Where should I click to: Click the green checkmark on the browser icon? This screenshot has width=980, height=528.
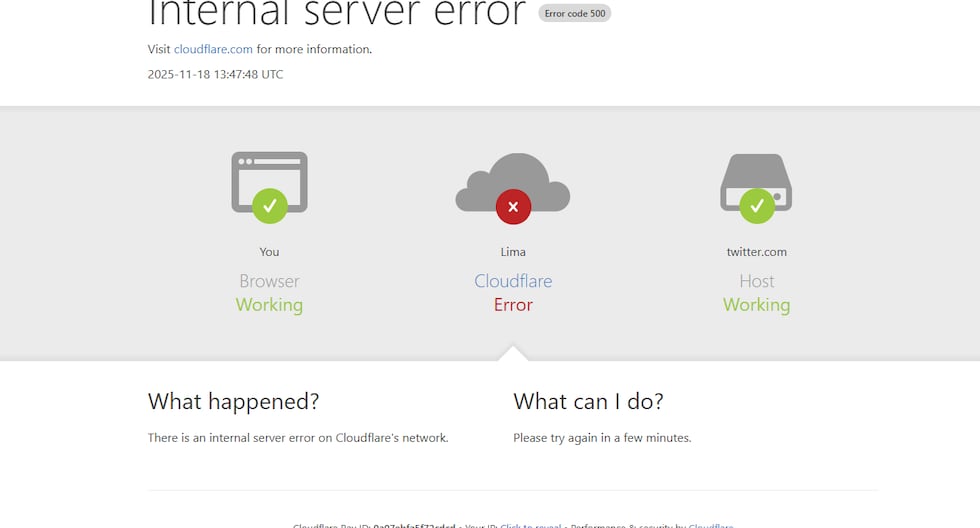coord(270,206)
